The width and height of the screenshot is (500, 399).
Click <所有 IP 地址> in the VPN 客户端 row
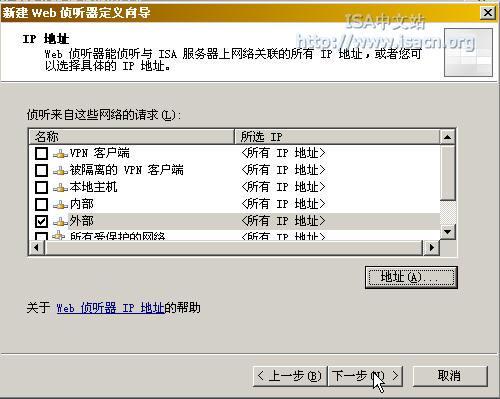pyautogui.click(x=283, y=153)
